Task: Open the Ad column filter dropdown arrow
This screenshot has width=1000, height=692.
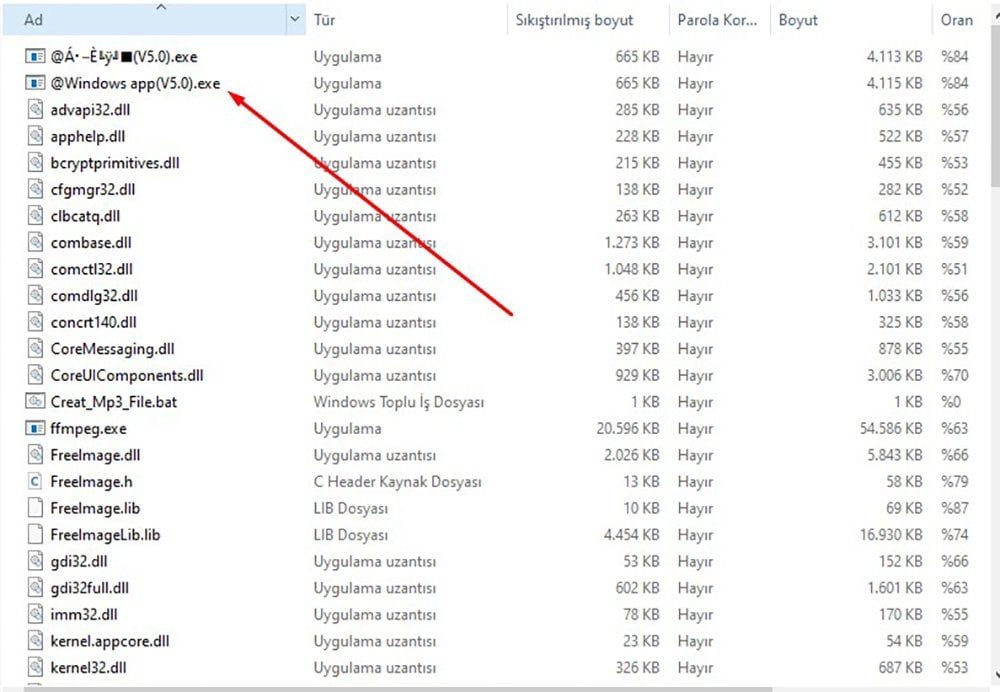Action: (x=295, y=20)
